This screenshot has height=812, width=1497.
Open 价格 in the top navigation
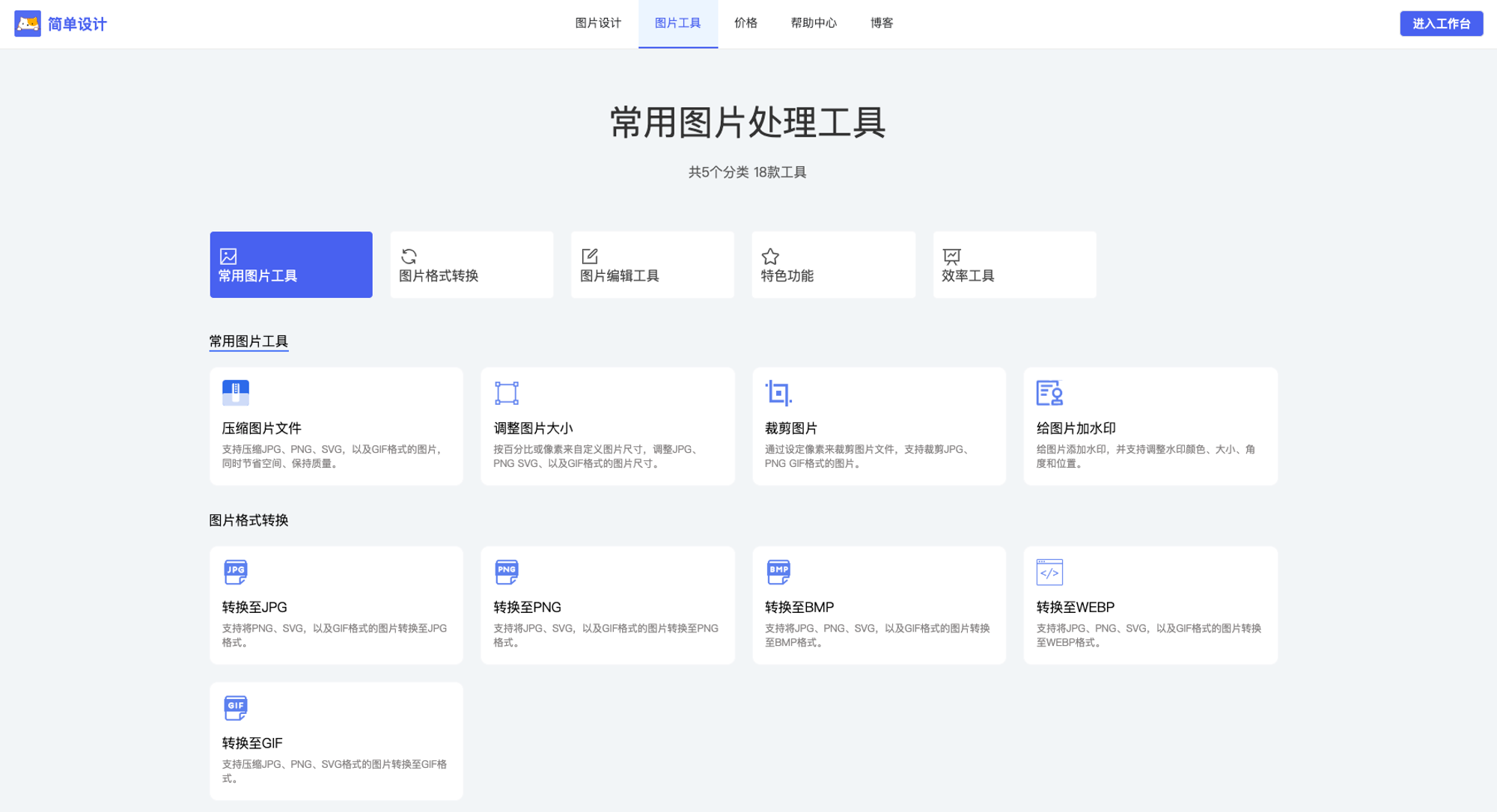coord(746,23)
